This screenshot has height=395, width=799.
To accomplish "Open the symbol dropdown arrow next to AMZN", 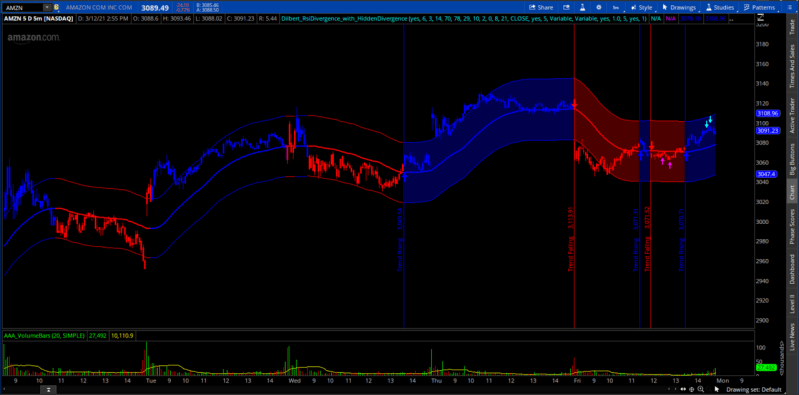I will click(x=47, y=8).
